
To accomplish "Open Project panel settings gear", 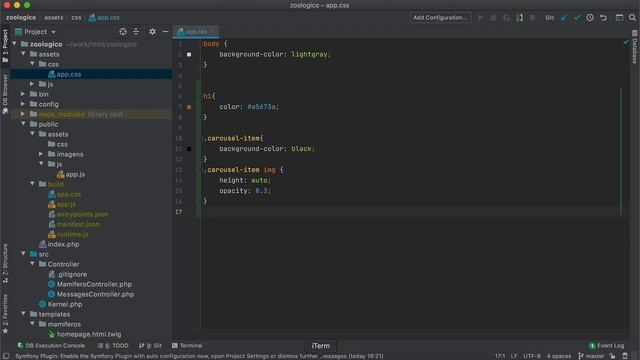I will coord(152,31).
